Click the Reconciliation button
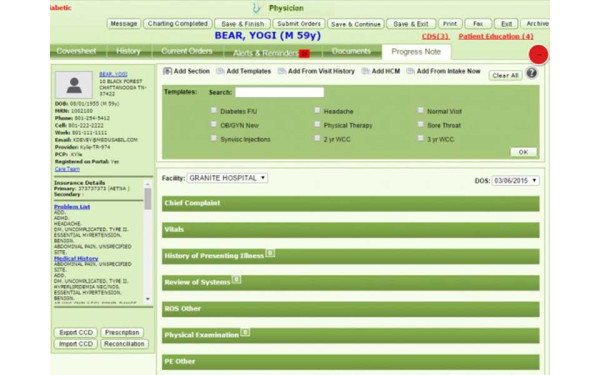The height and width of the screenshot is (375, 600). (x=124, y=344)
